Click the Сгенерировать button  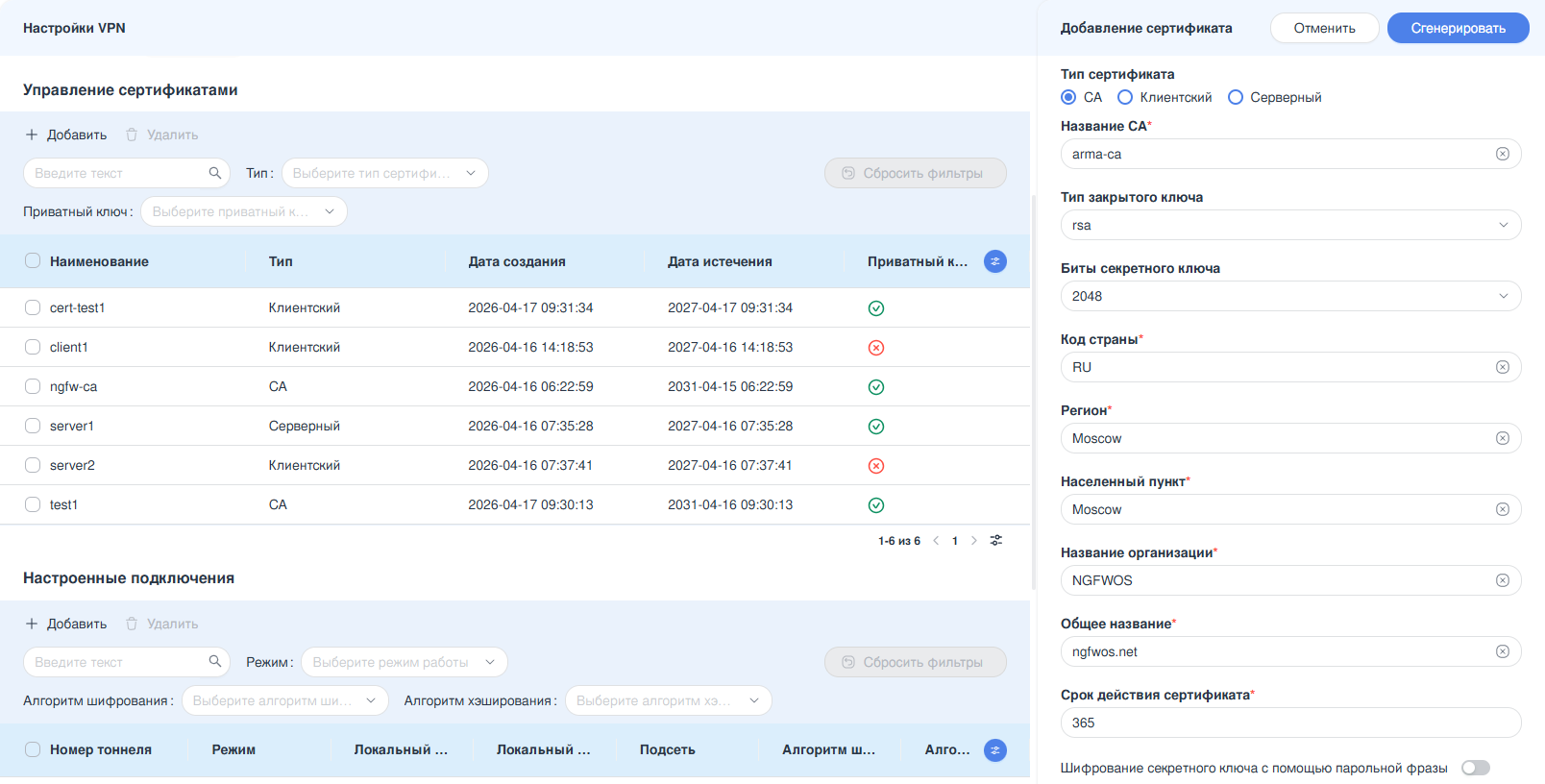(x=1459, y=28)
